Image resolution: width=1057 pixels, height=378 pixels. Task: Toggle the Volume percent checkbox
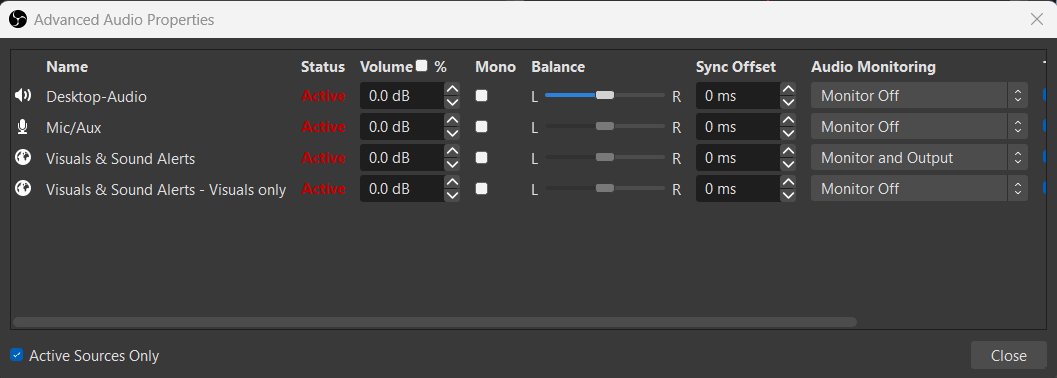click(x=422, y=65)
